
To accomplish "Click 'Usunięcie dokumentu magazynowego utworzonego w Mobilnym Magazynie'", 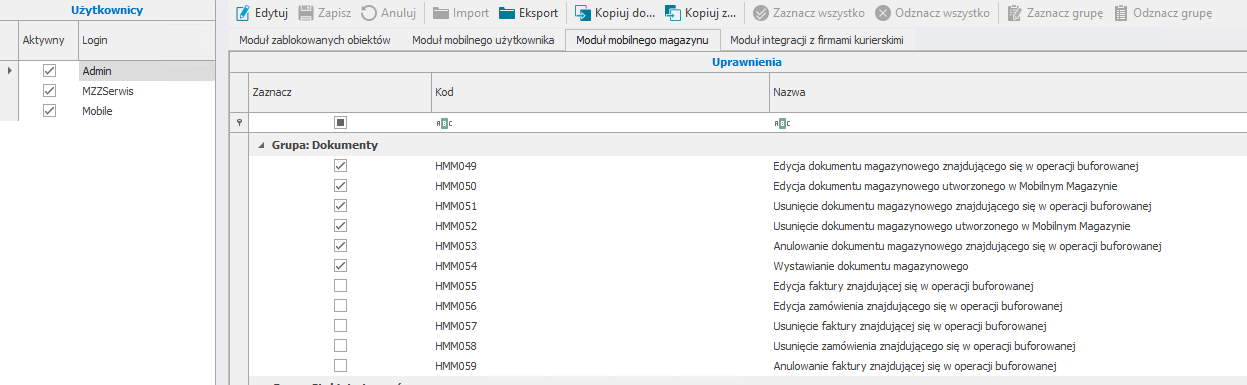I will [952, 226].
